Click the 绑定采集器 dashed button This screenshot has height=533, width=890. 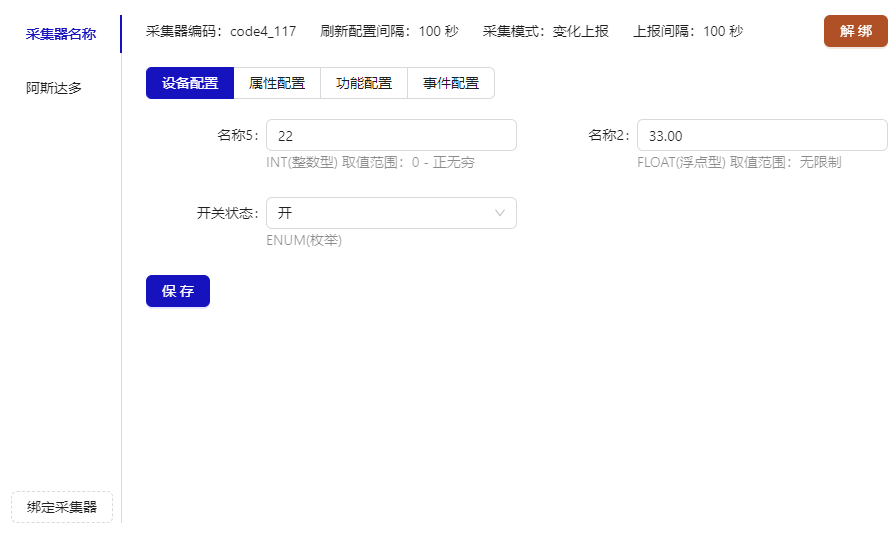(x=62, y=507)
